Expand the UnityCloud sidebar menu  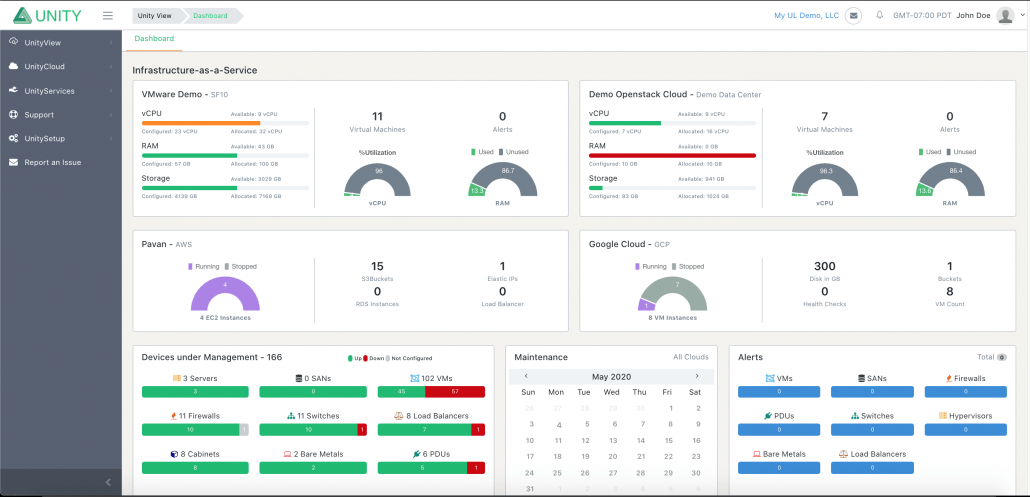click(111, 67)
